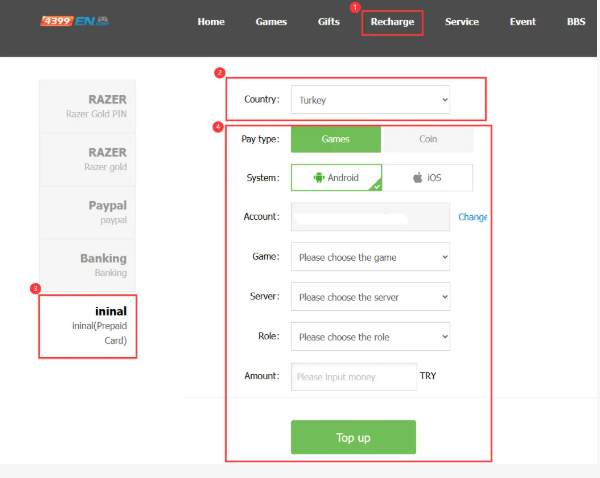The height and width of the screenshot is (478, 600).
Task: Open the Service menu item
Action: click(461, 22)
